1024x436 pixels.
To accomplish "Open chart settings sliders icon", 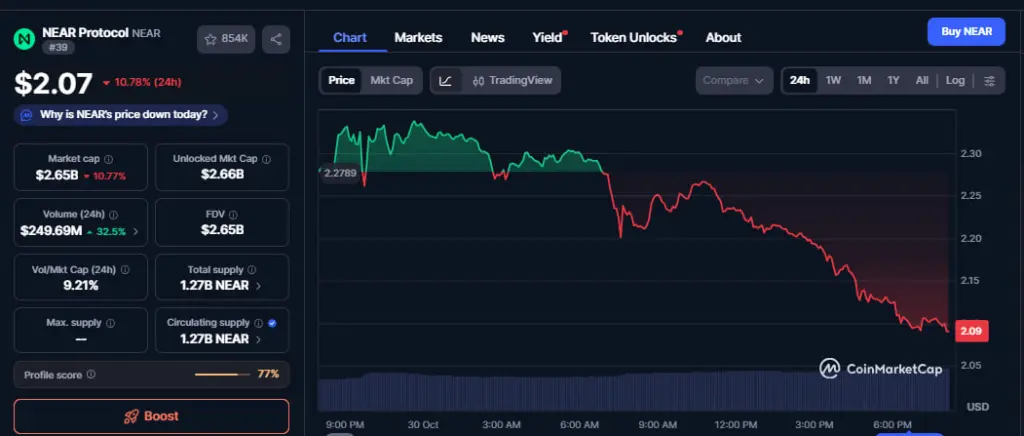I will click(x=989, y=81).
